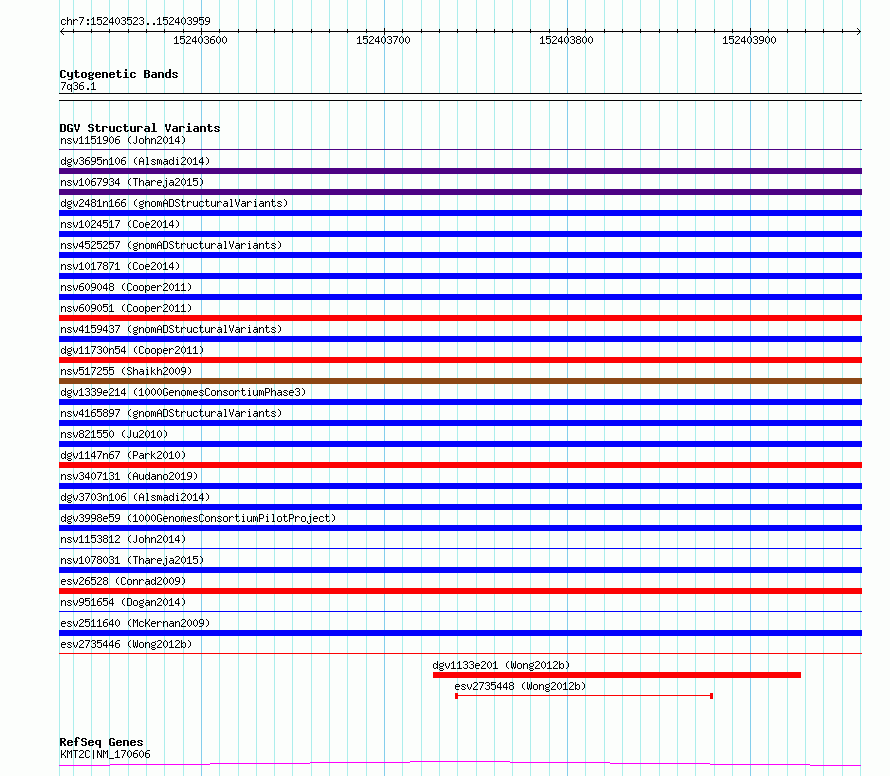This screenshot has height=776, width=890.
Task: Click the dgv11730n54 (Cooper2011) label
Action: (132, 350)
